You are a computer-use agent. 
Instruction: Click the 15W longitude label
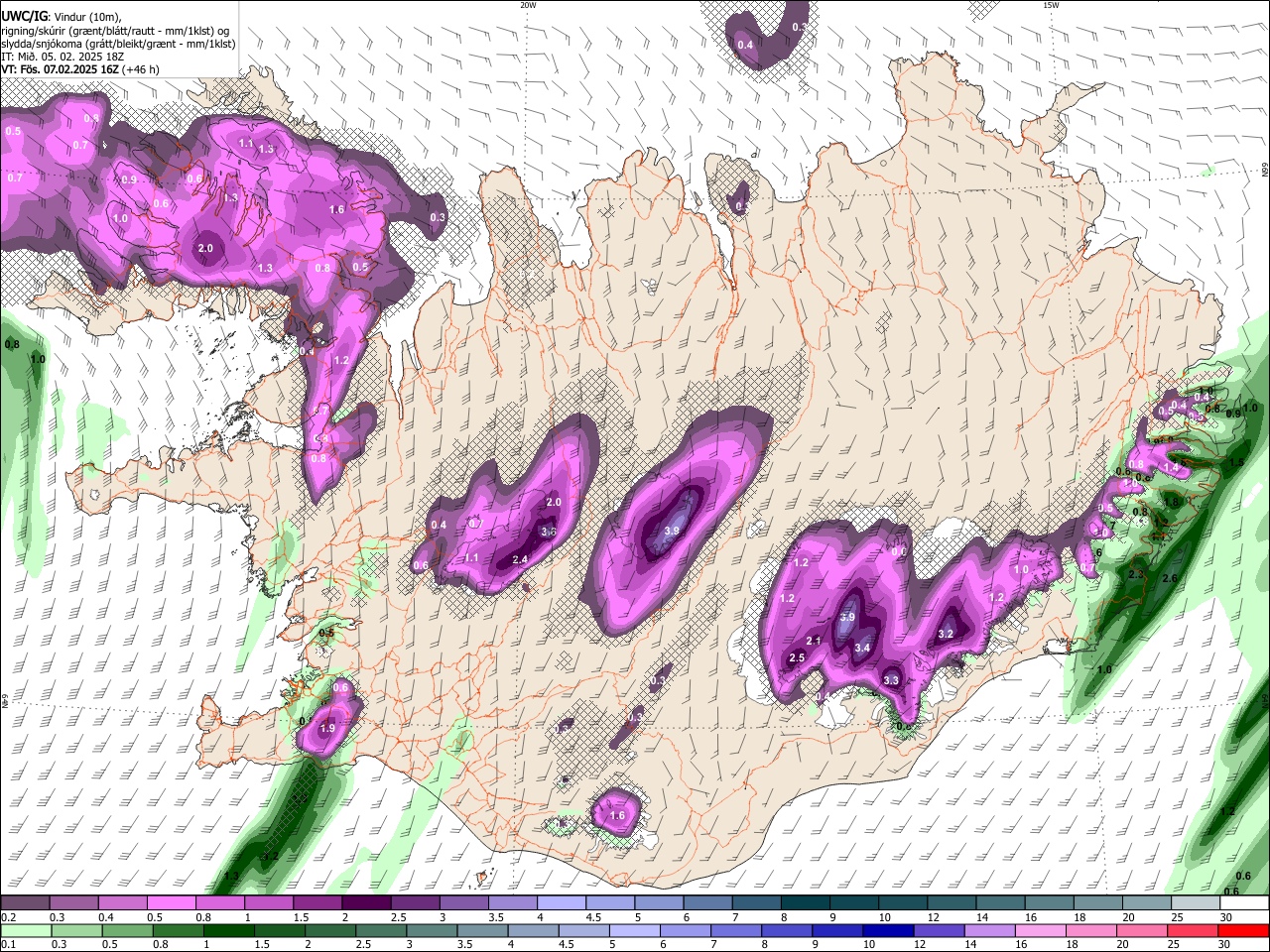click(x=1051, y=5)
